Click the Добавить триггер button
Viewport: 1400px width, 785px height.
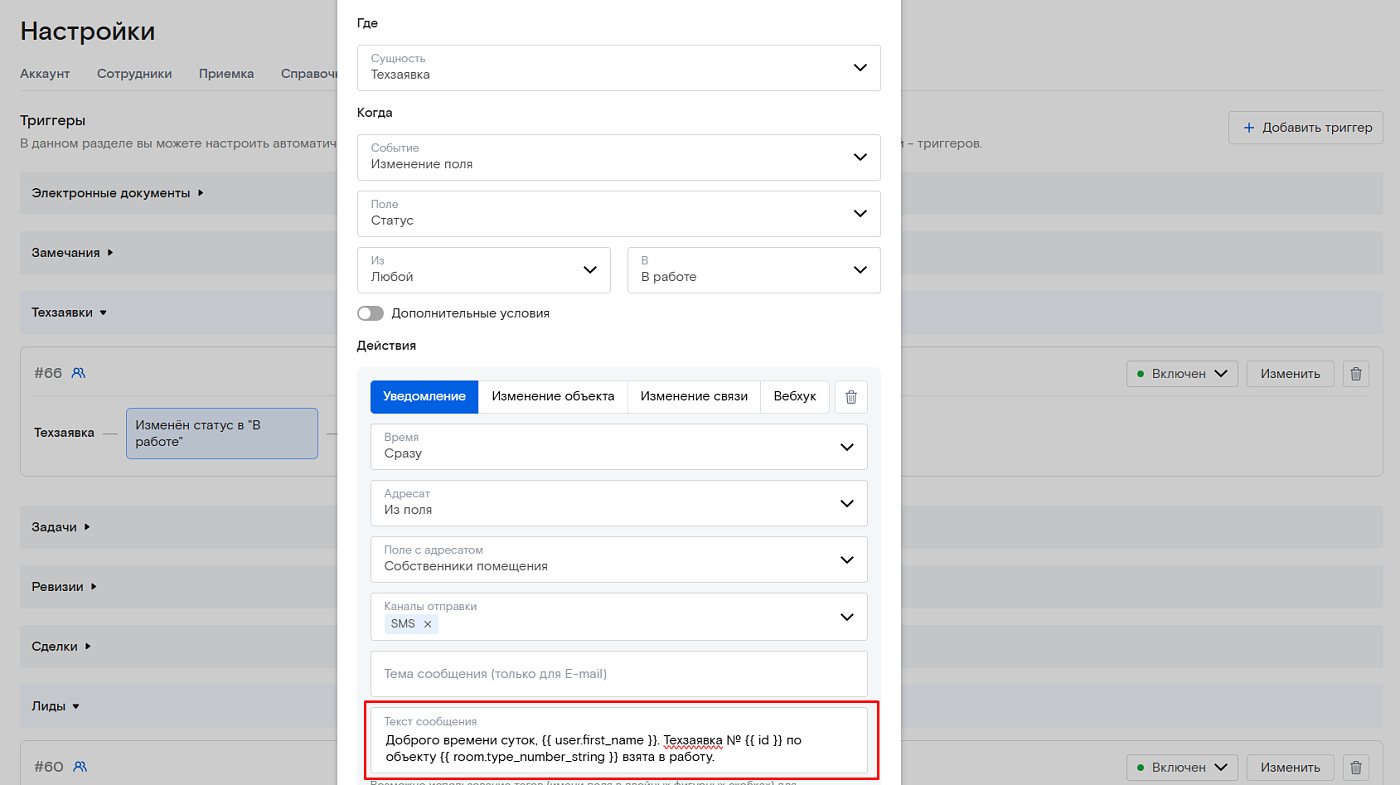point(1306,128)
